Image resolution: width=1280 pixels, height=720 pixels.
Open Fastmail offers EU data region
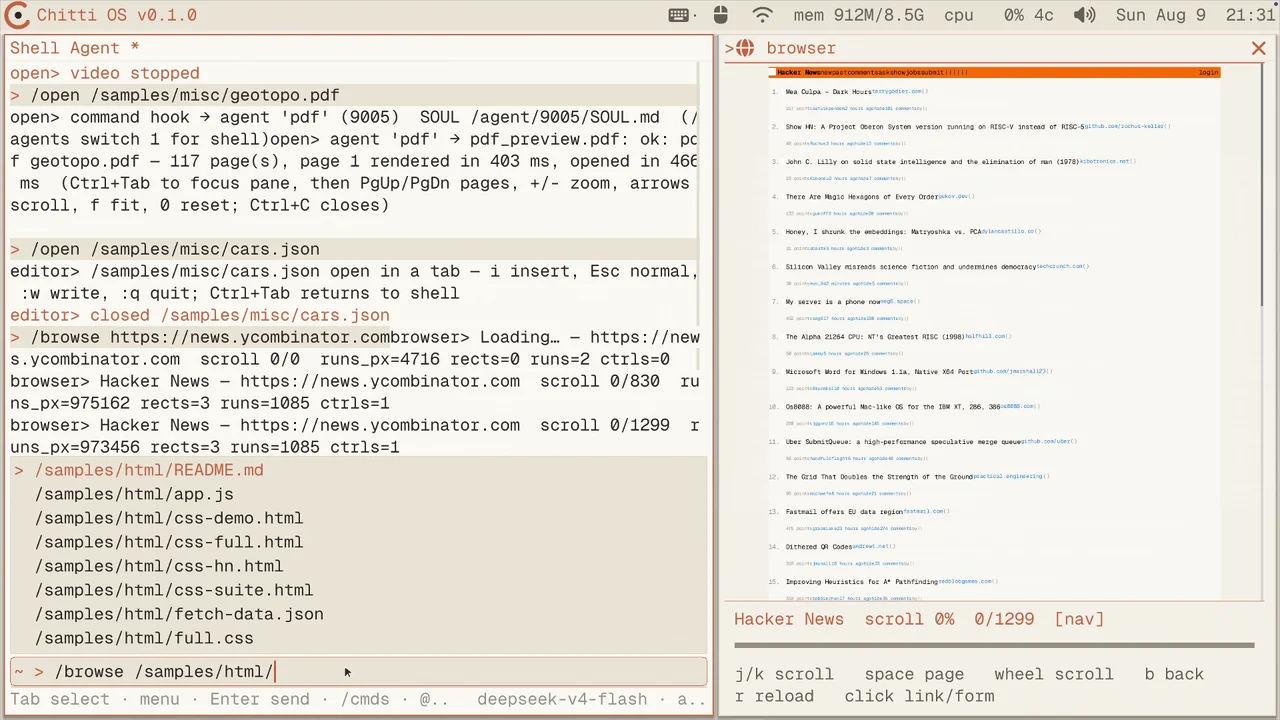pos(844,512)
